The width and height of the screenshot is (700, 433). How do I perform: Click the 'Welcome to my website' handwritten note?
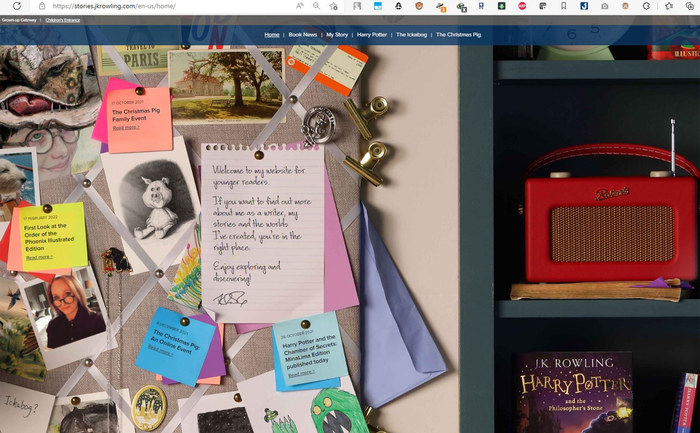click(263, 232)
